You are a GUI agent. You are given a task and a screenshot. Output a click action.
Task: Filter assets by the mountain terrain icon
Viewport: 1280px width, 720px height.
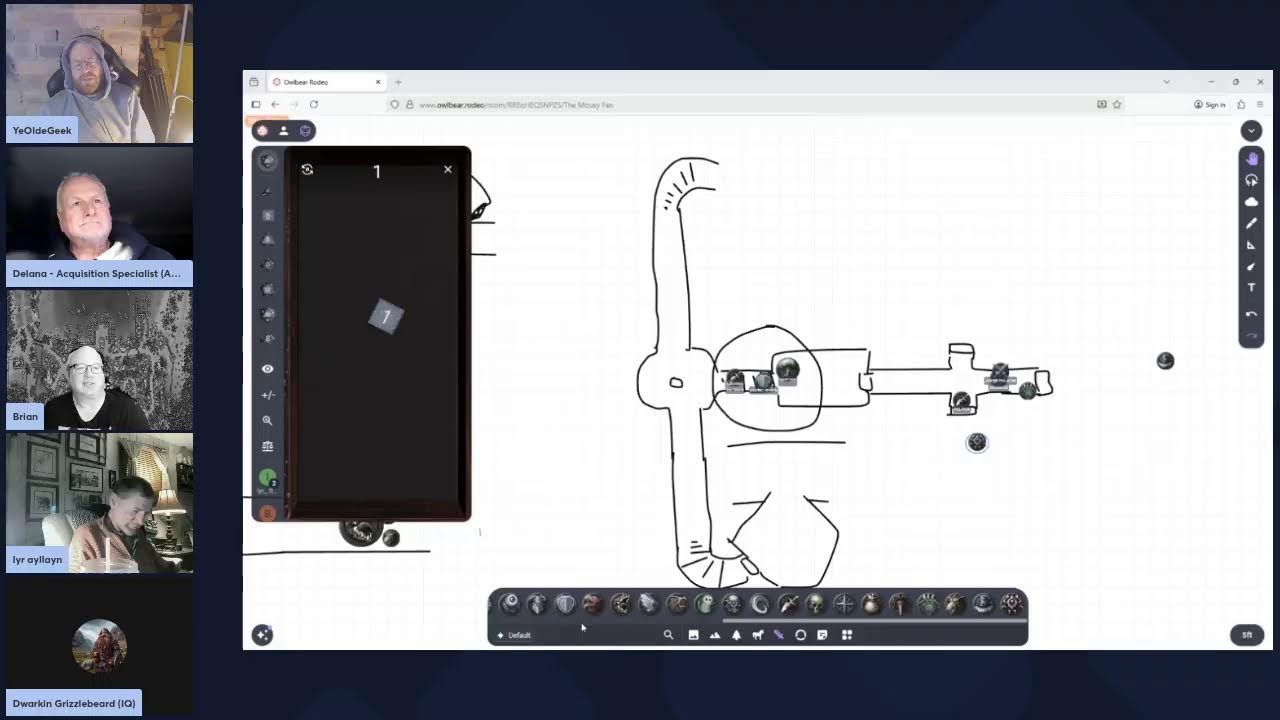715,635
